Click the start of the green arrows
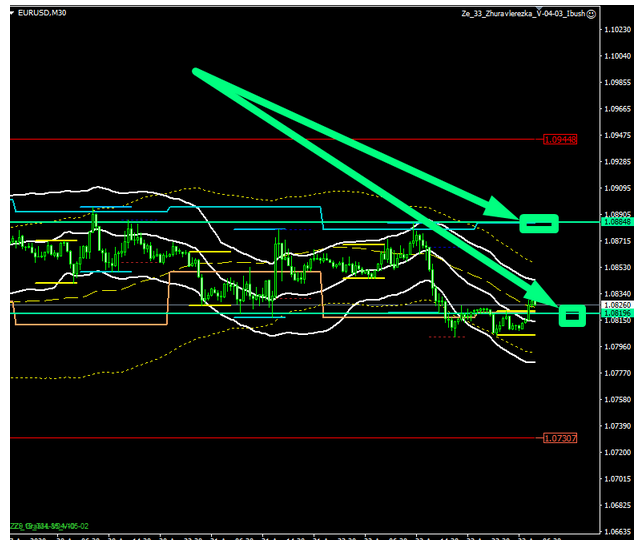Image resolution: width=644 pixels, height=552 pixels. click(198, 73)
